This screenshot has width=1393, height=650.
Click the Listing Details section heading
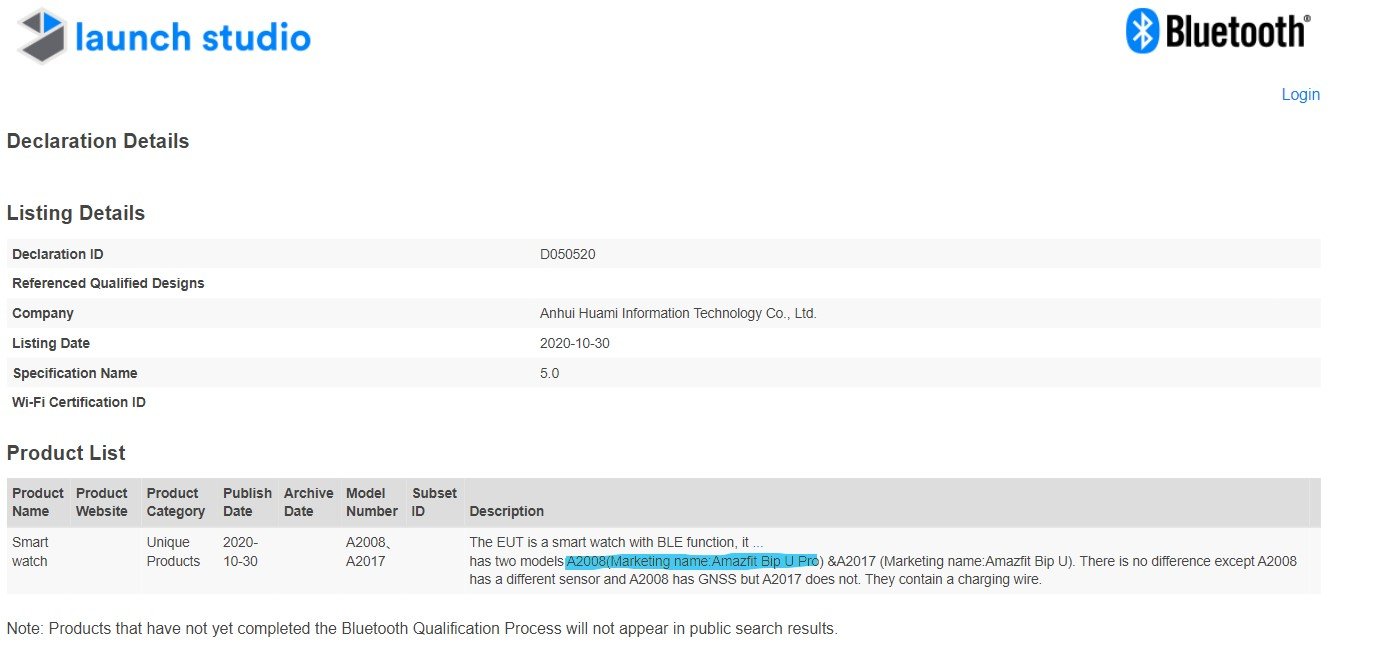pos(76,212)
